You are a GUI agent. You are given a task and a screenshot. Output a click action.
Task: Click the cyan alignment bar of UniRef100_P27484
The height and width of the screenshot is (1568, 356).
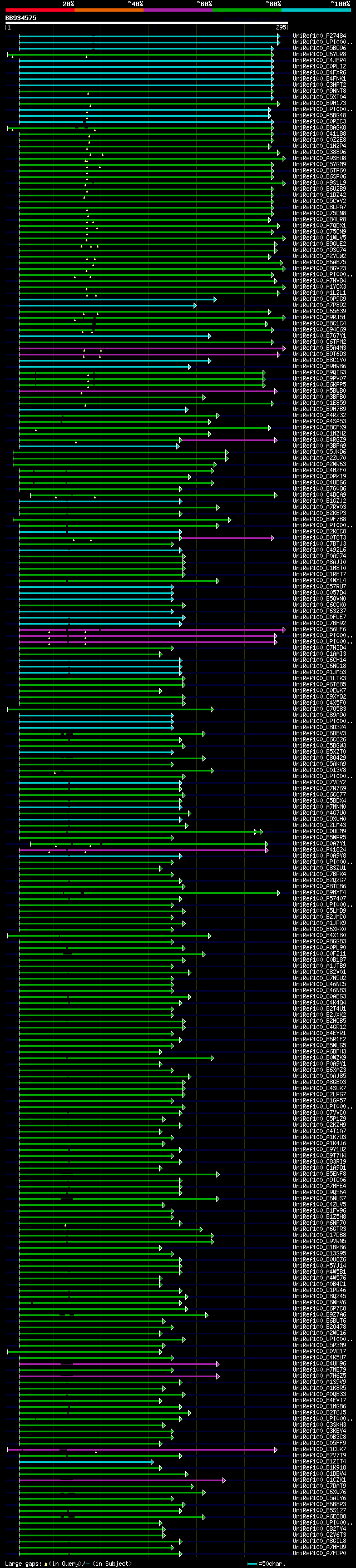(149, 36)
